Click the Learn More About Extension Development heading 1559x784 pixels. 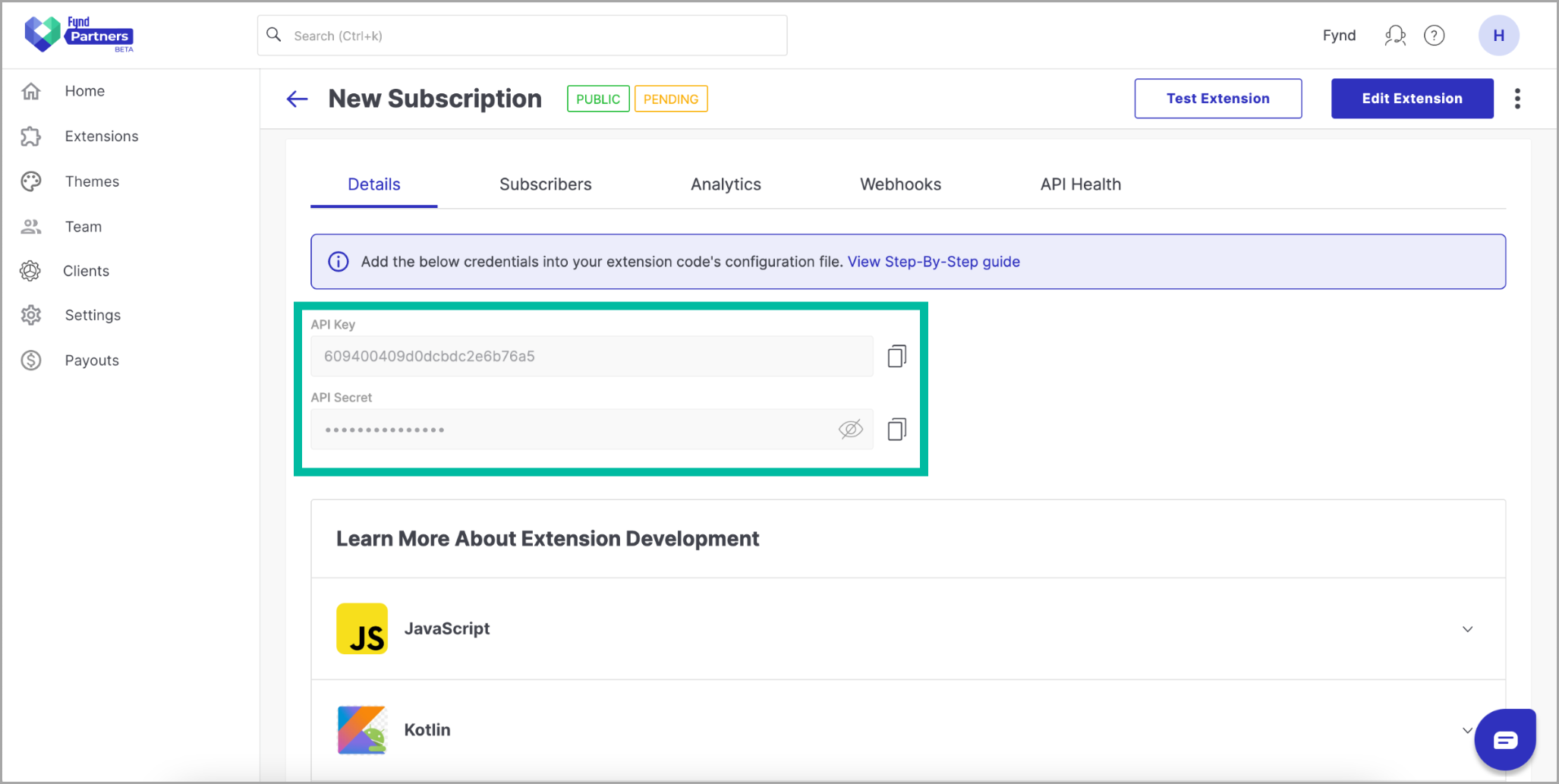point(547,539)
